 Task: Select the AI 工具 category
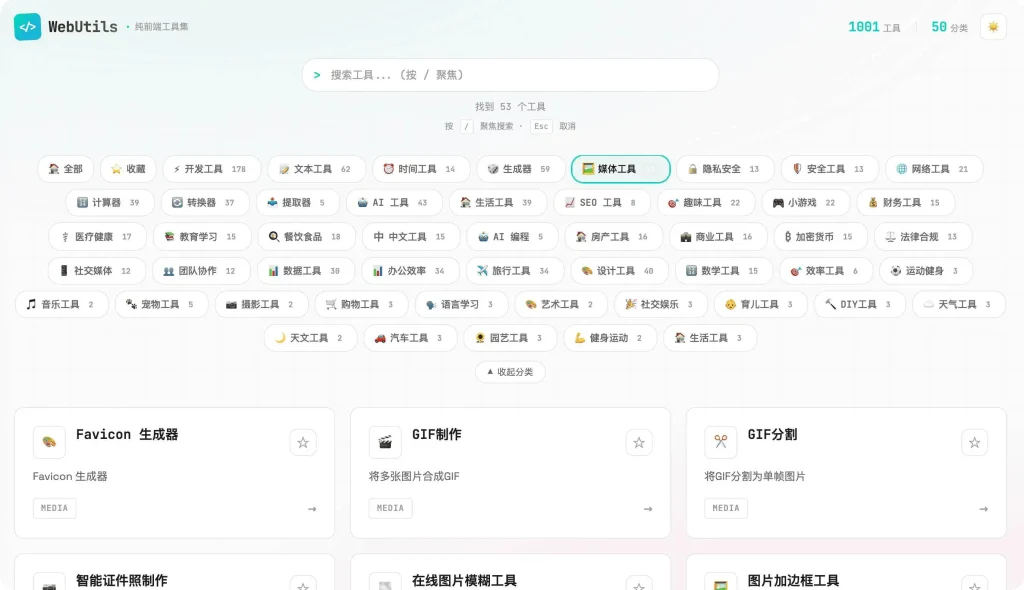click(x=394, y=203)
